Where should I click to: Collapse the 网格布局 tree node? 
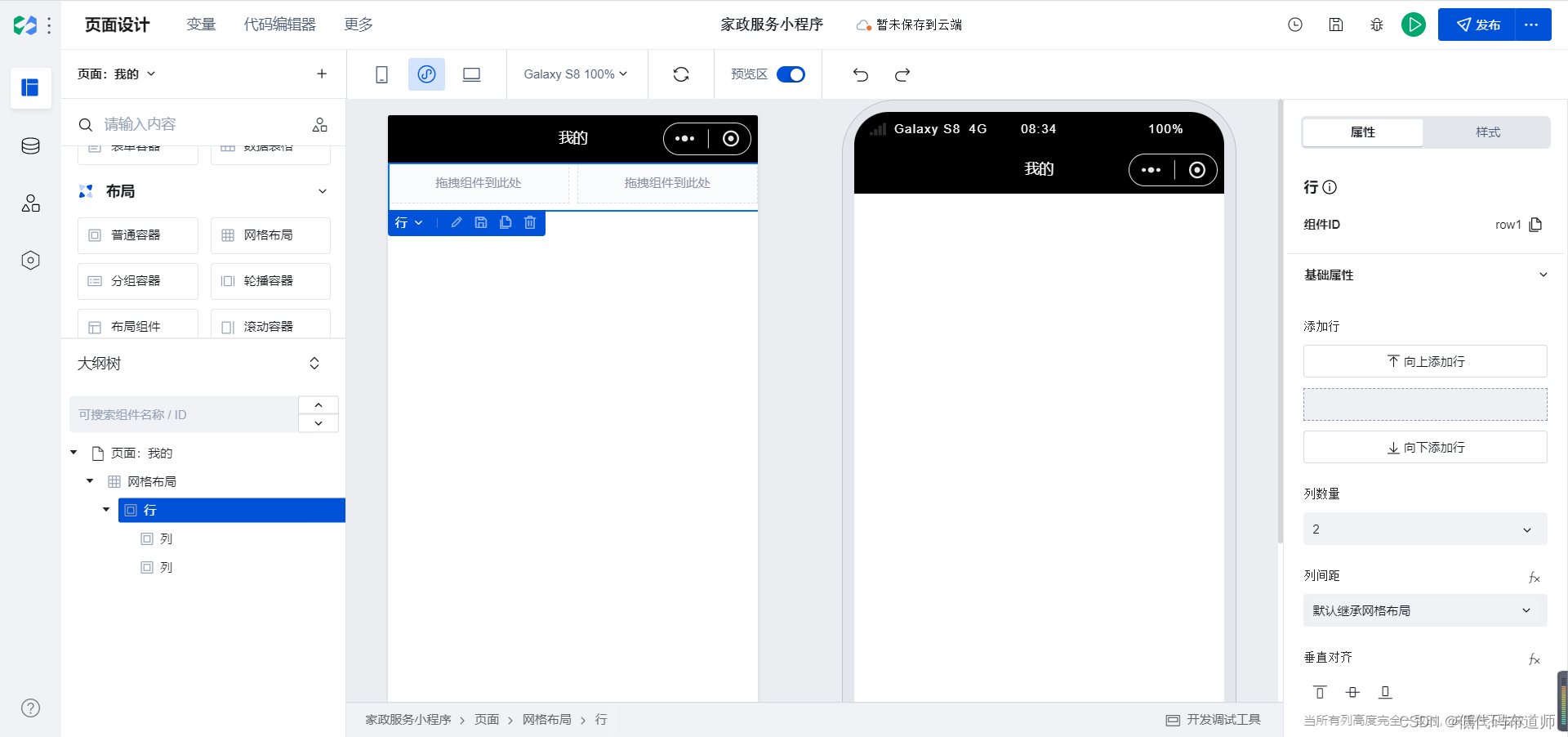[x=90, y=481]
